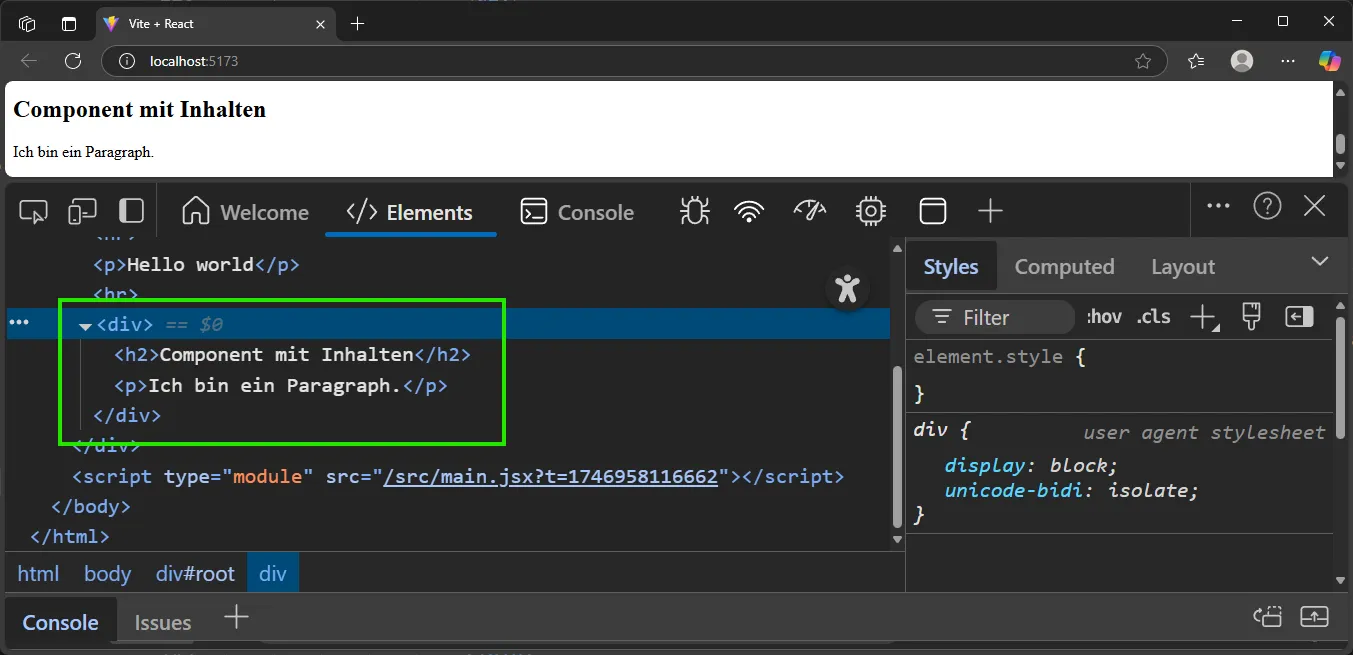1353x655 pixels.
Task: Click the display property name
Action: click(x=985, y=466)
